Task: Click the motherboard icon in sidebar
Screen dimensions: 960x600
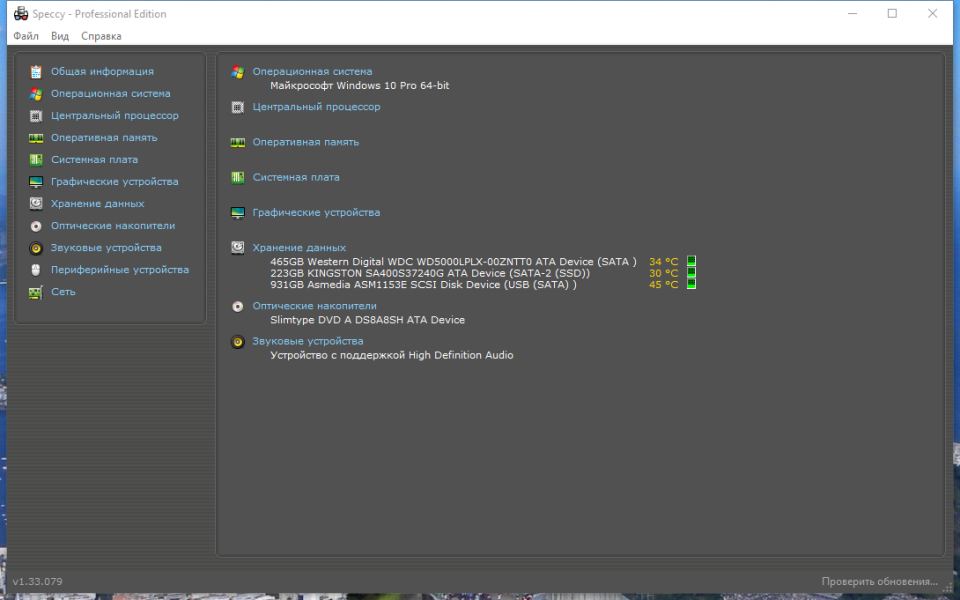Action: [x=36, y=160]
